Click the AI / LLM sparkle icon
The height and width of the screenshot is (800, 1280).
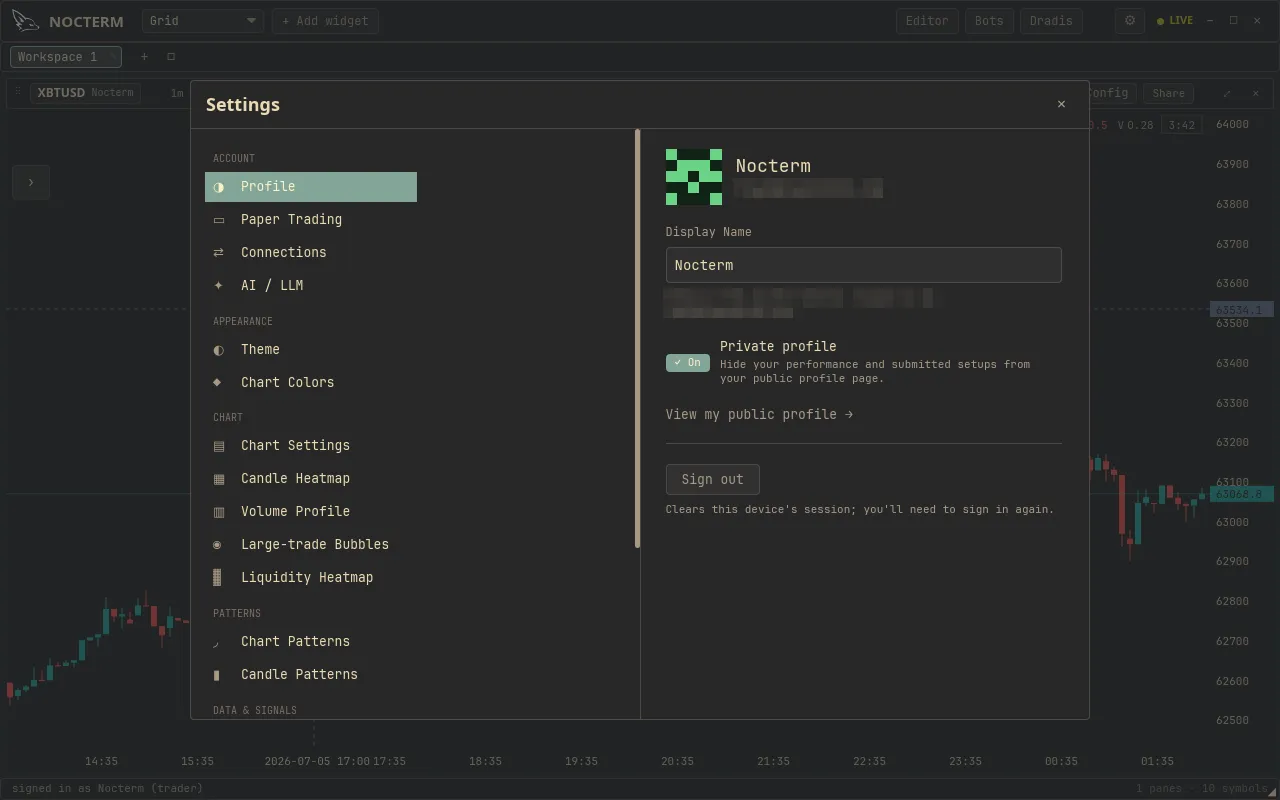pos(218,286)
